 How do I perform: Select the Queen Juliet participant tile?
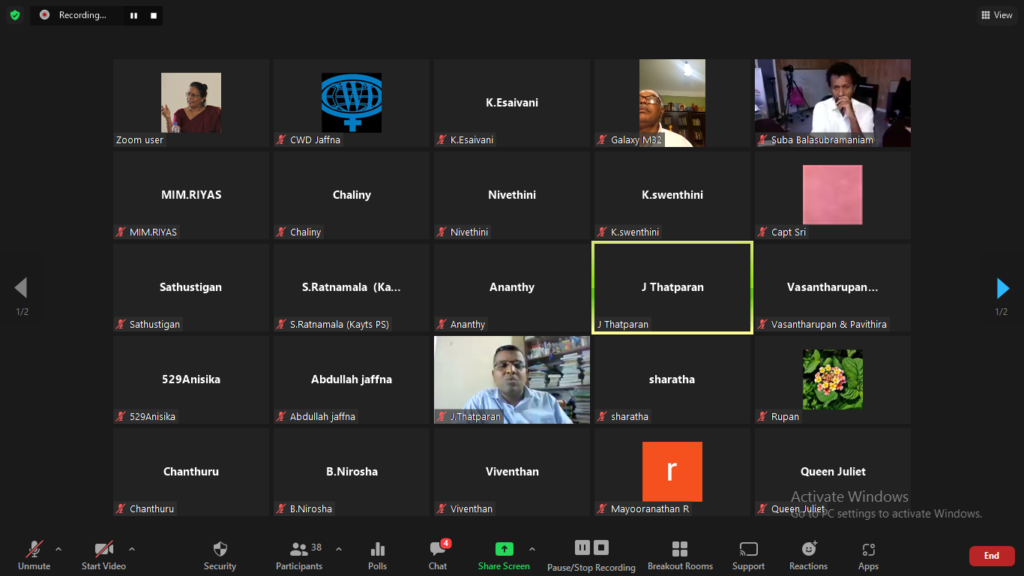click(833, 472)
